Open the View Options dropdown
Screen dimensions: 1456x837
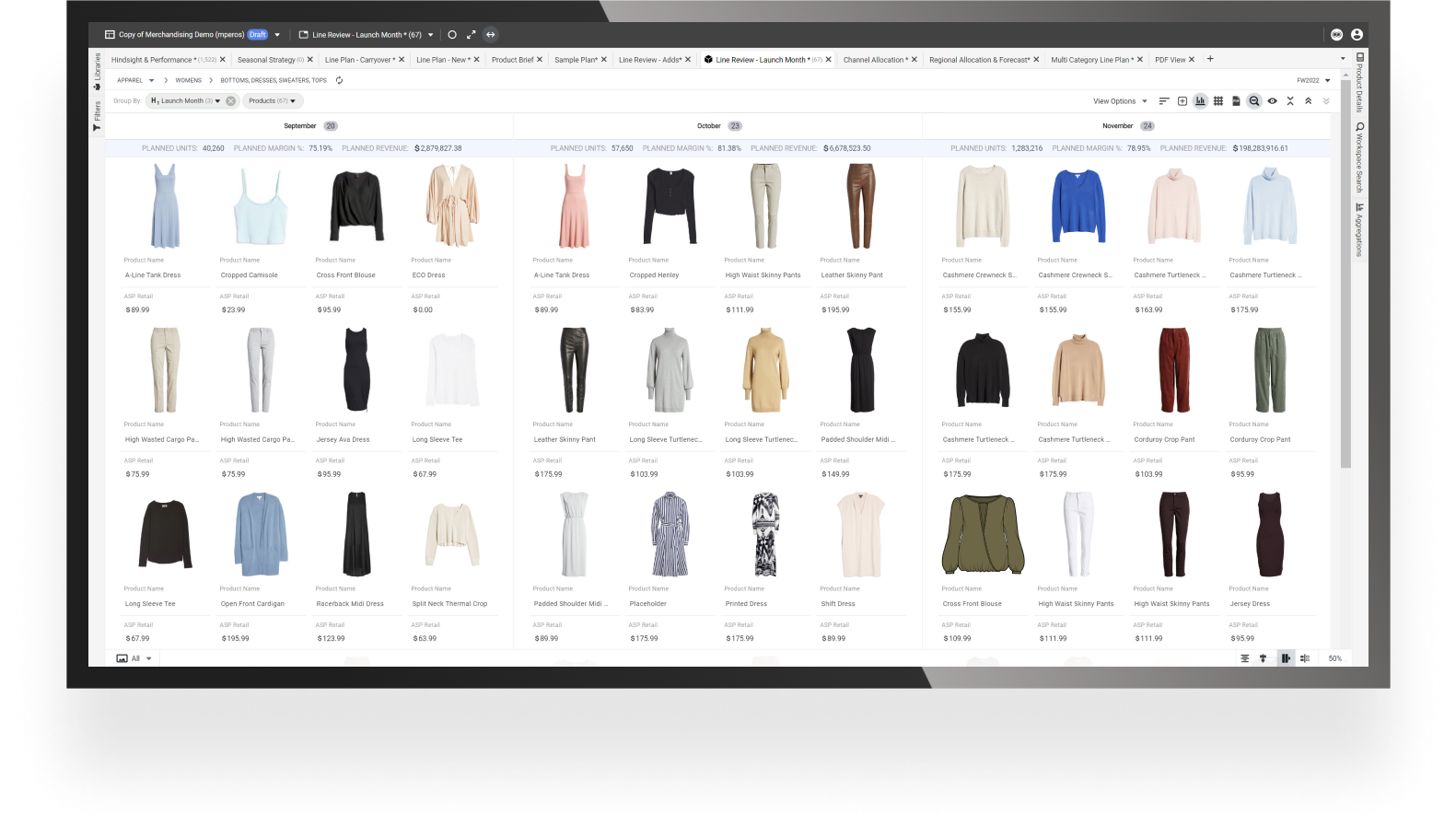point(1119,101)
